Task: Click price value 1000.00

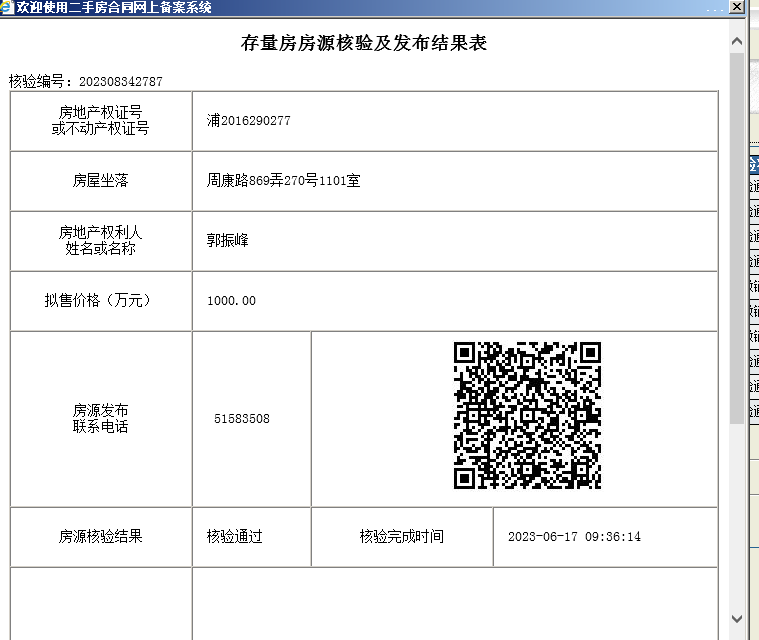Action: (x=231, y=301)
